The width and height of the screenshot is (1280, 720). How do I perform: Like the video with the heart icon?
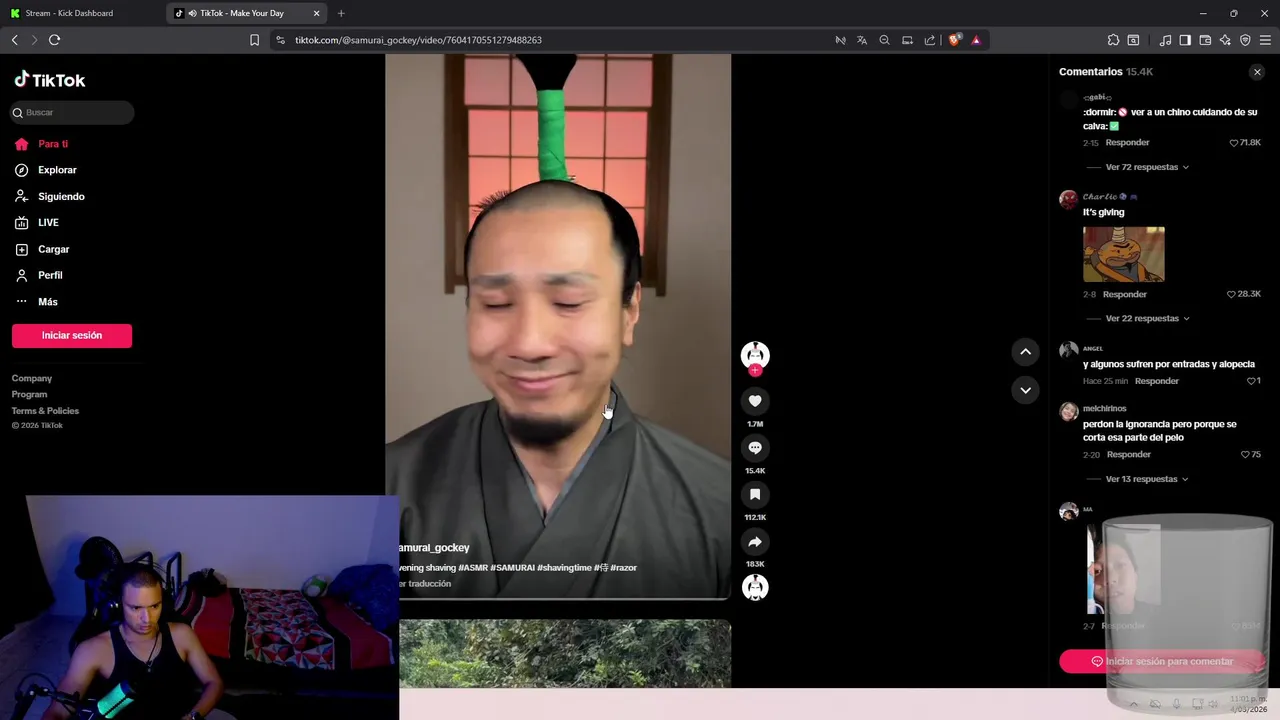755,401
